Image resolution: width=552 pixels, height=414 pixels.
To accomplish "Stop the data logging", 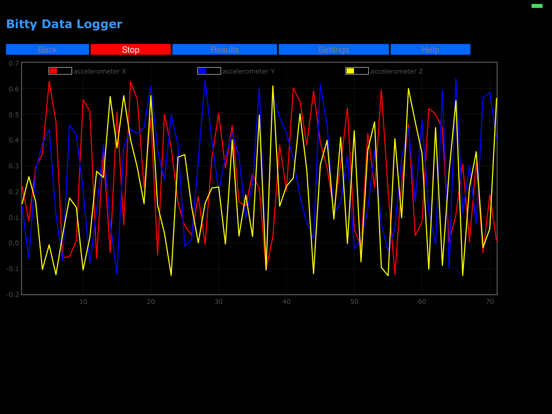I will pos(131,50).
